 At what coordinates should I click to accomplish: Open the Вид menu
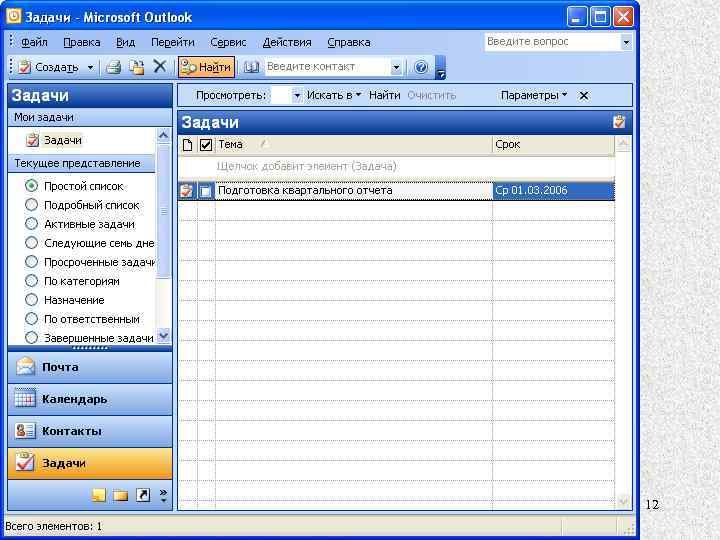click(125, 42)
